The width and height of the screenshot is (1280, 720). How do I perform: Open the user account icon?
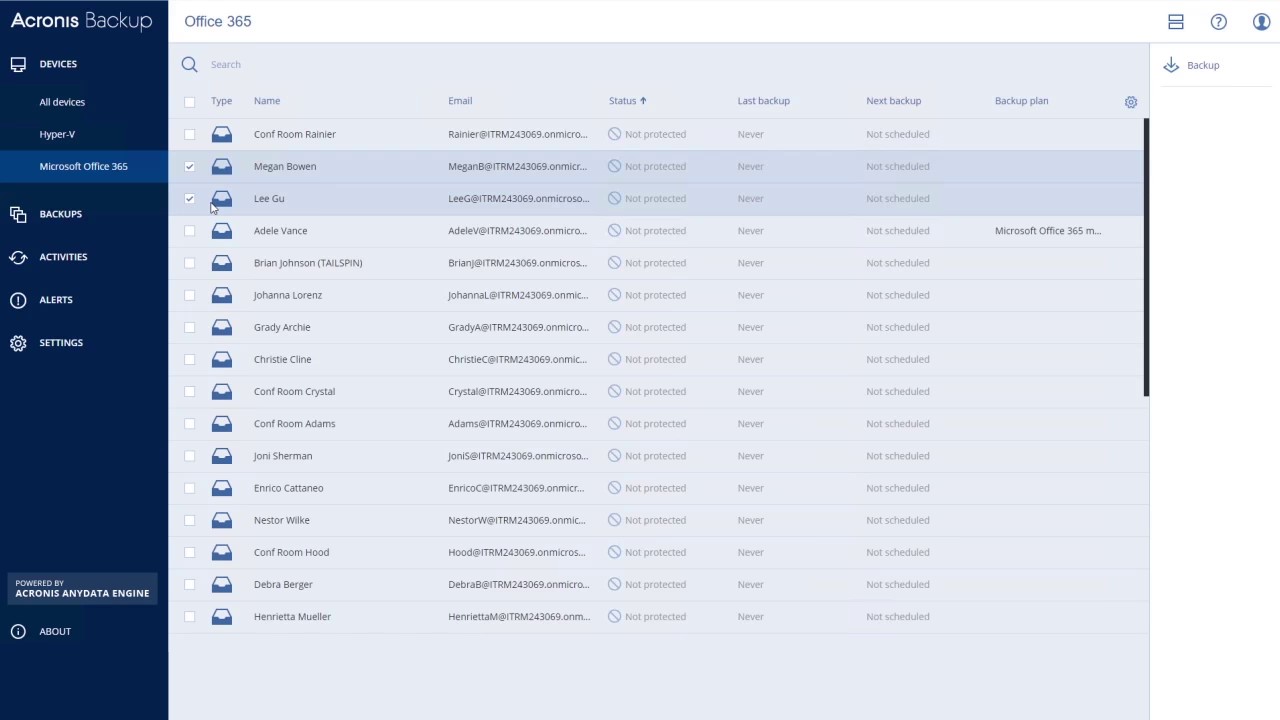tap(1261, 22)
